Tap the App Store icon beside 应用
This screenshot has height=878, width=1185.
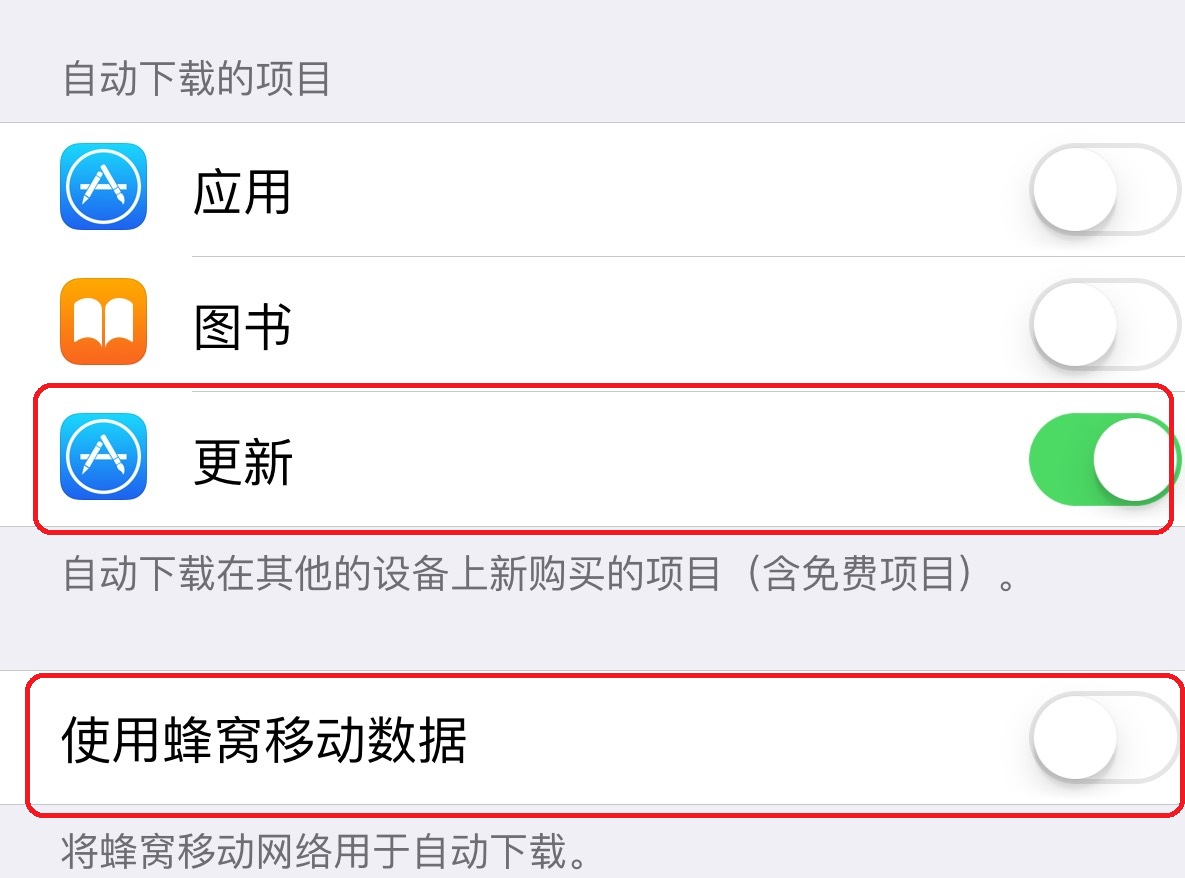click(x=104, y=187)
